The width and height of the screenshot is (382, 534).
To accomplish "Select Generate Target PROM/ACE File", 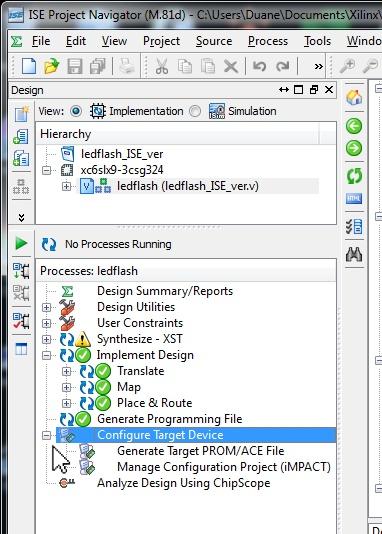I will (201, 451).
